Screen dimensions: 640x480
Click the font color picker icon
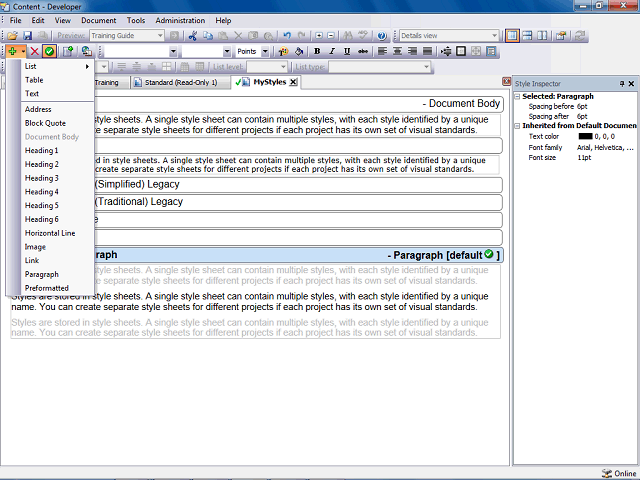pyautogui.click(x=283, y=51)
